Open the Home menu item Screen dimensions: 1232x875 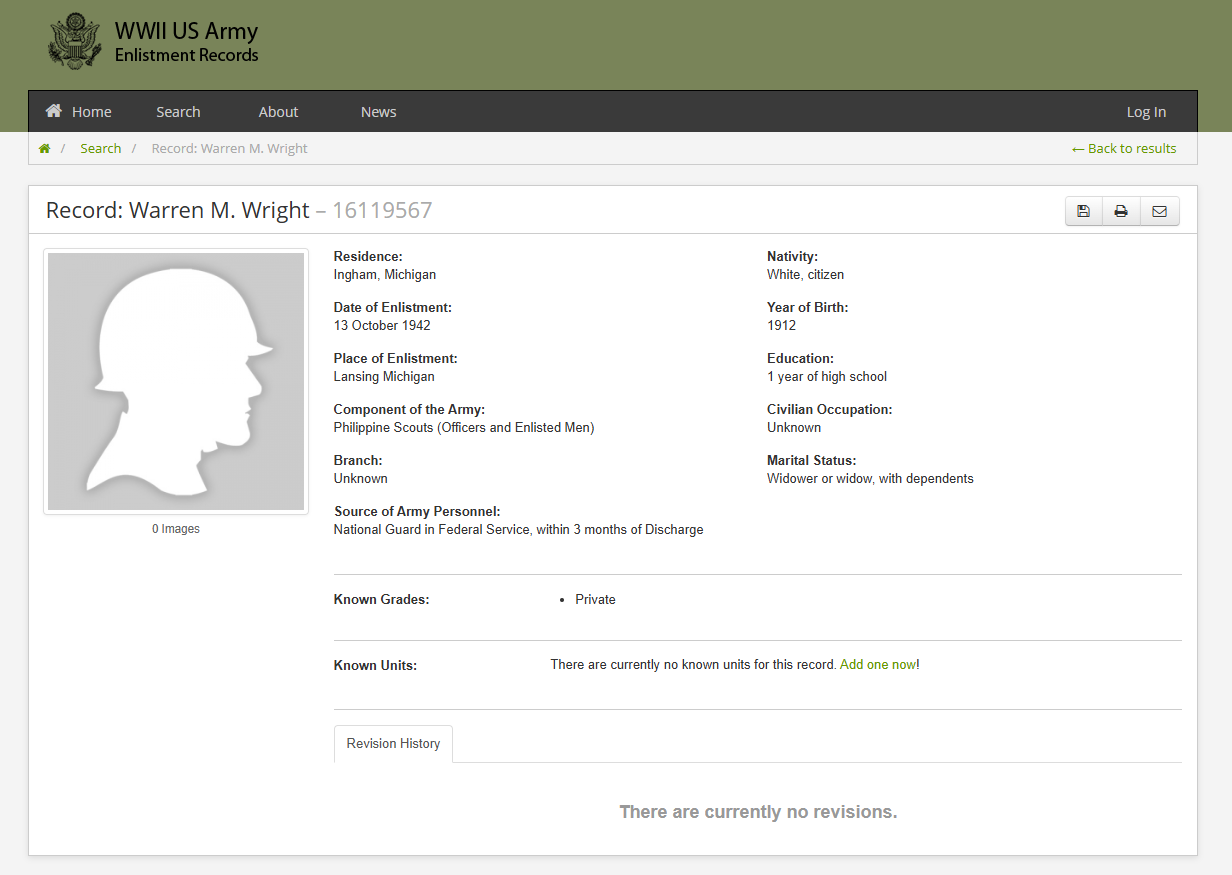coord(78,112)
